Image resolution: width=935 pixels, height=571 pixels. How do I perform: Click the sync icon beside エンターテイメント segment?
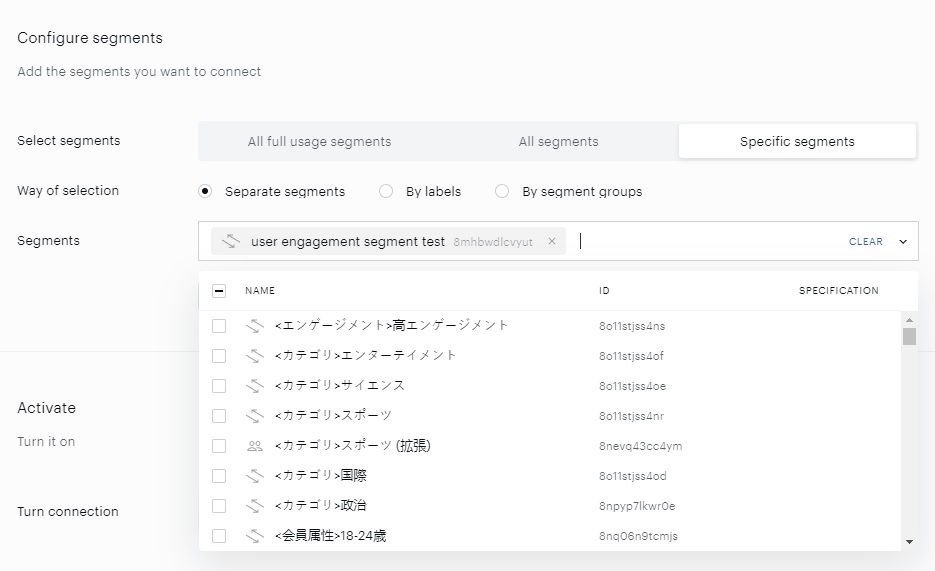(255, 356)
